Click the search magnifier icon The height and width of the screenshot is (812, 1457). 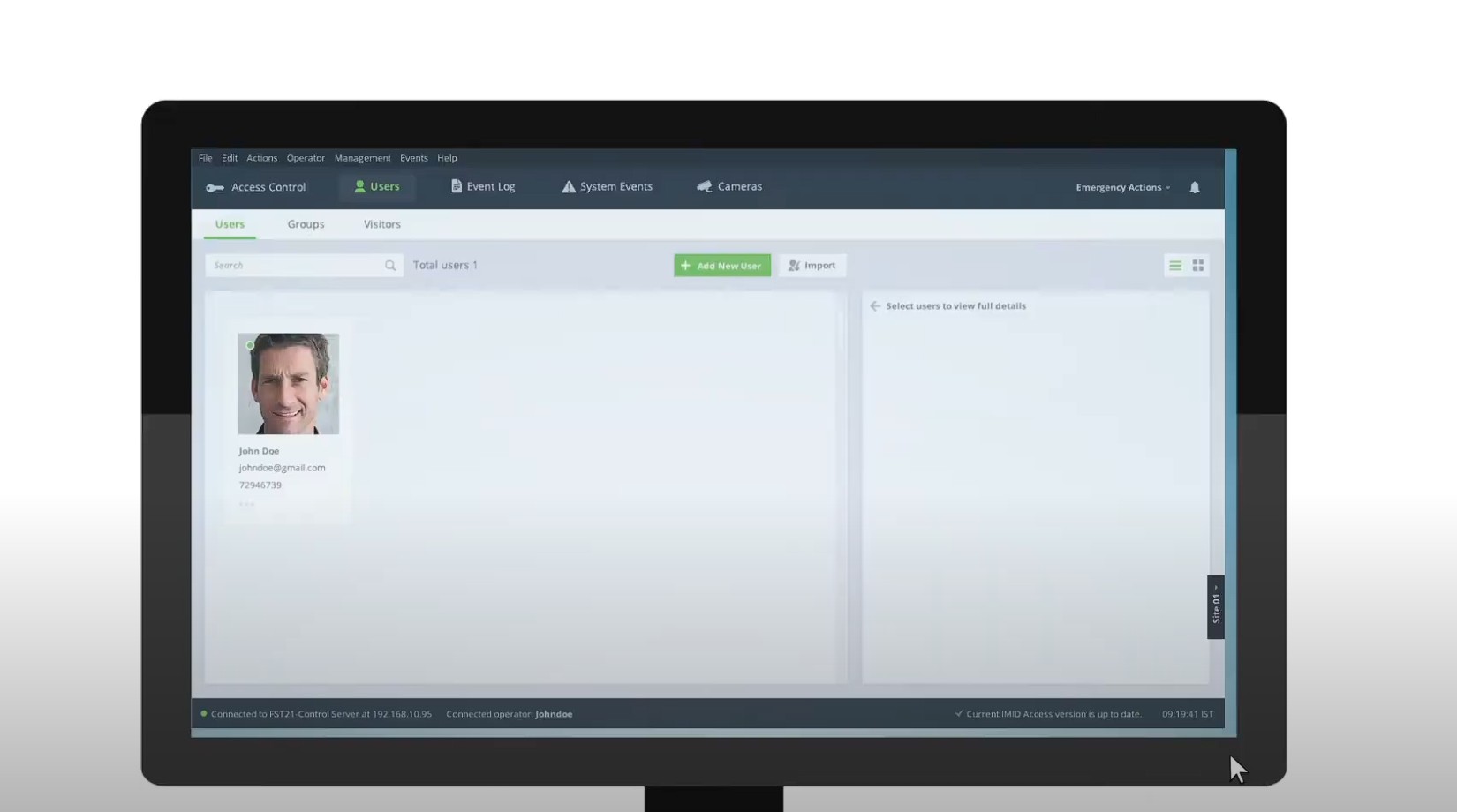pyautogui.click(x=390, y=266)
